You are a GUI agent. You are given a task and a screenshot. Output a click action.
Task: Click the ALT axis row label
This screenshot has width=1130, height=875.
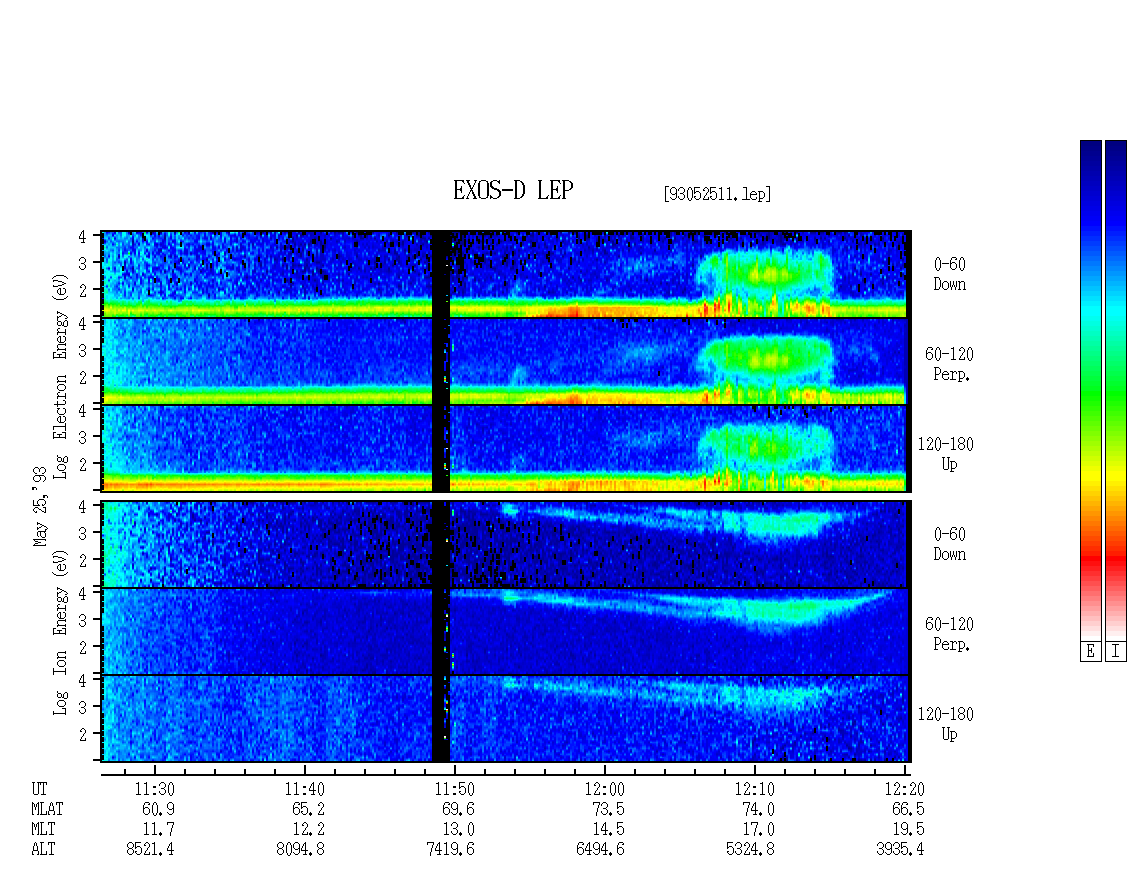[43, 850]
